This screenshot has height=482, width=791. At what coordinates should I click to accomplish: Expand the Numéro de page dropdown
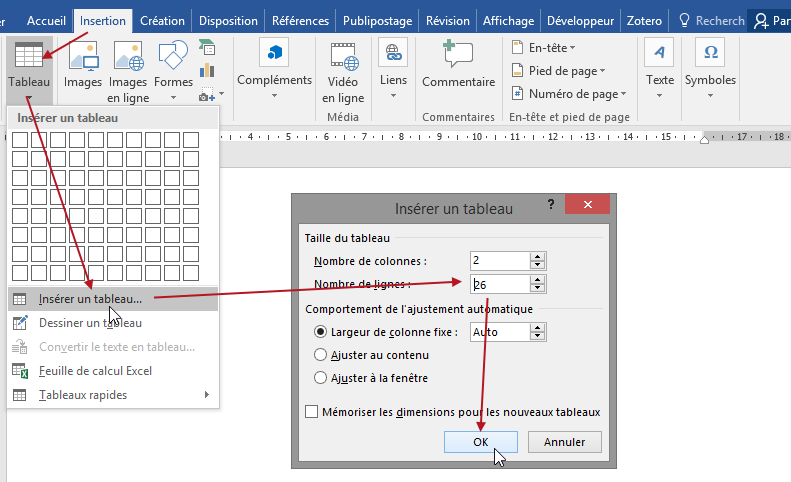(624, 94)
